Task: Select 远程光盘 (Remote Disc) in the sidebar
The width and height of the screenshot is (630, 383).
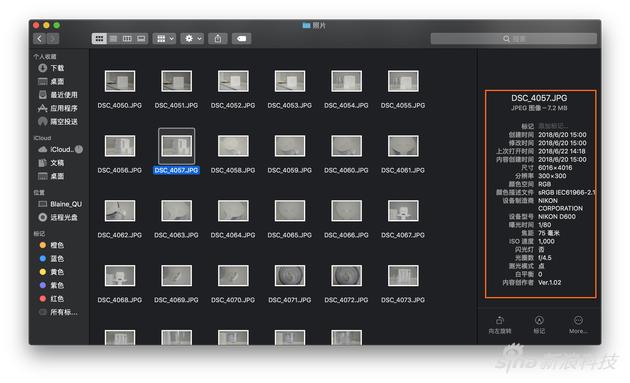Action: (x=58, y=217)
